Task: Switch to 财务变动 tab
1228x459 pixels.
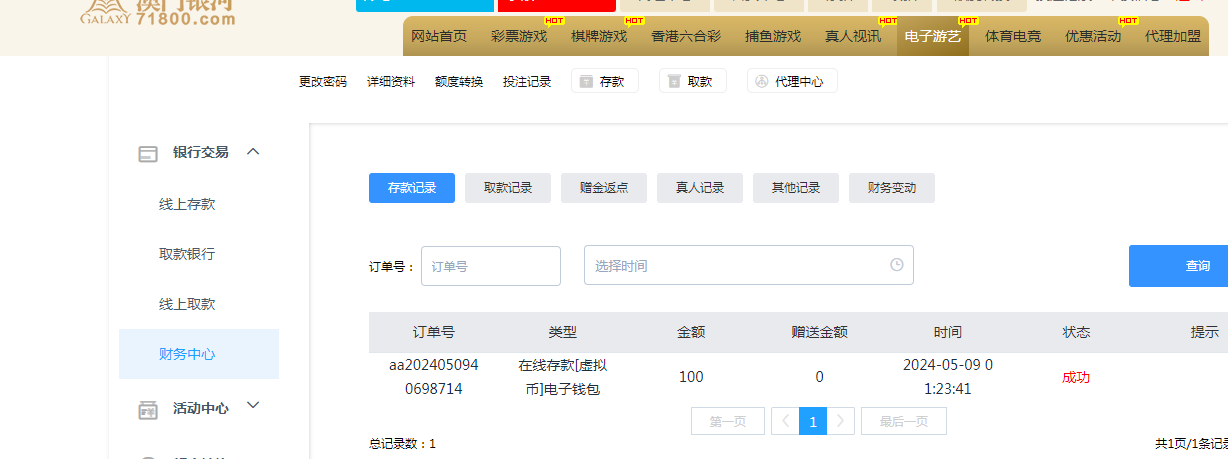Action: tap(891, 188)
